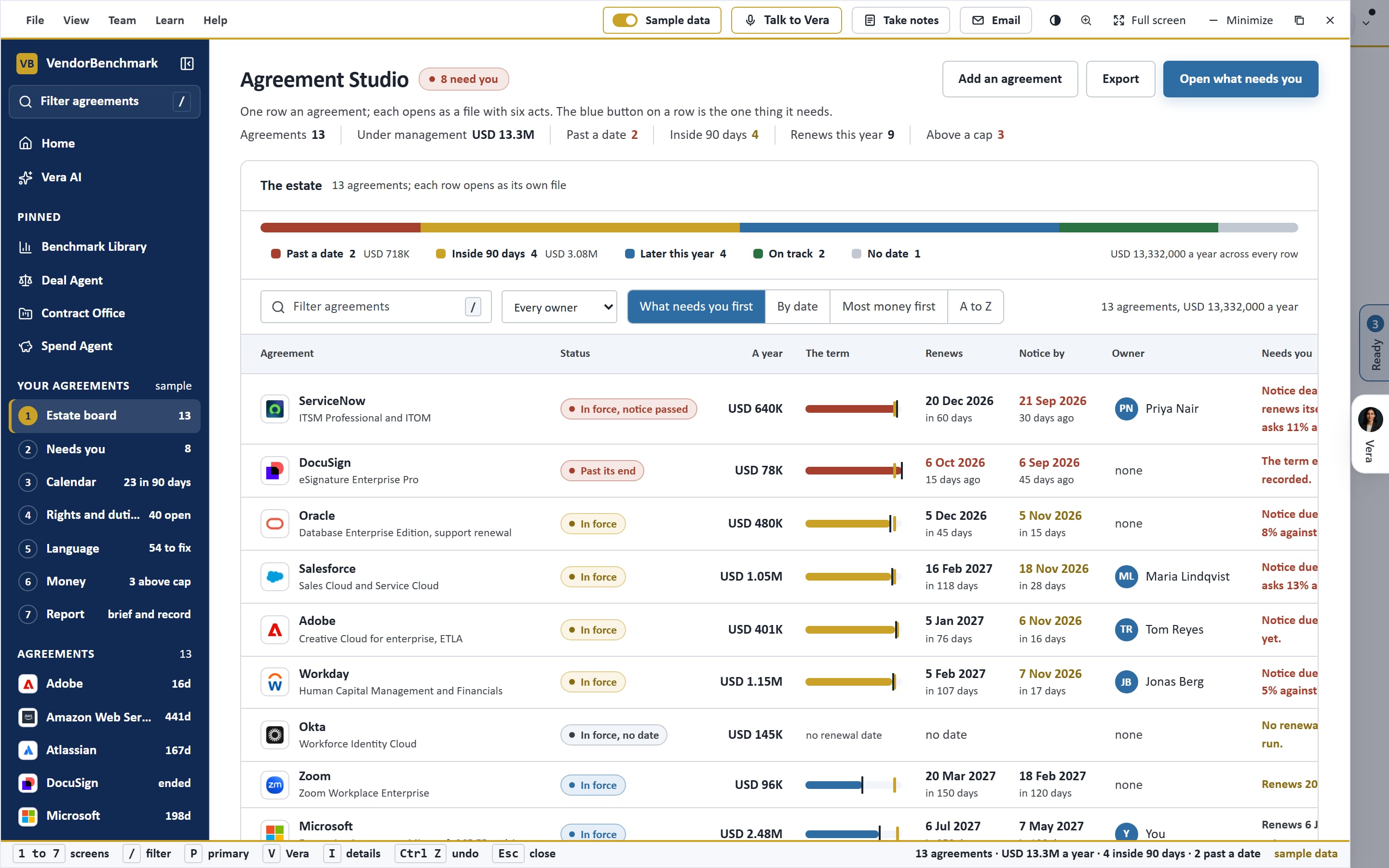Open pinned Deal Agent
The image size is (1389, 868).
click(x=105, y=280)
